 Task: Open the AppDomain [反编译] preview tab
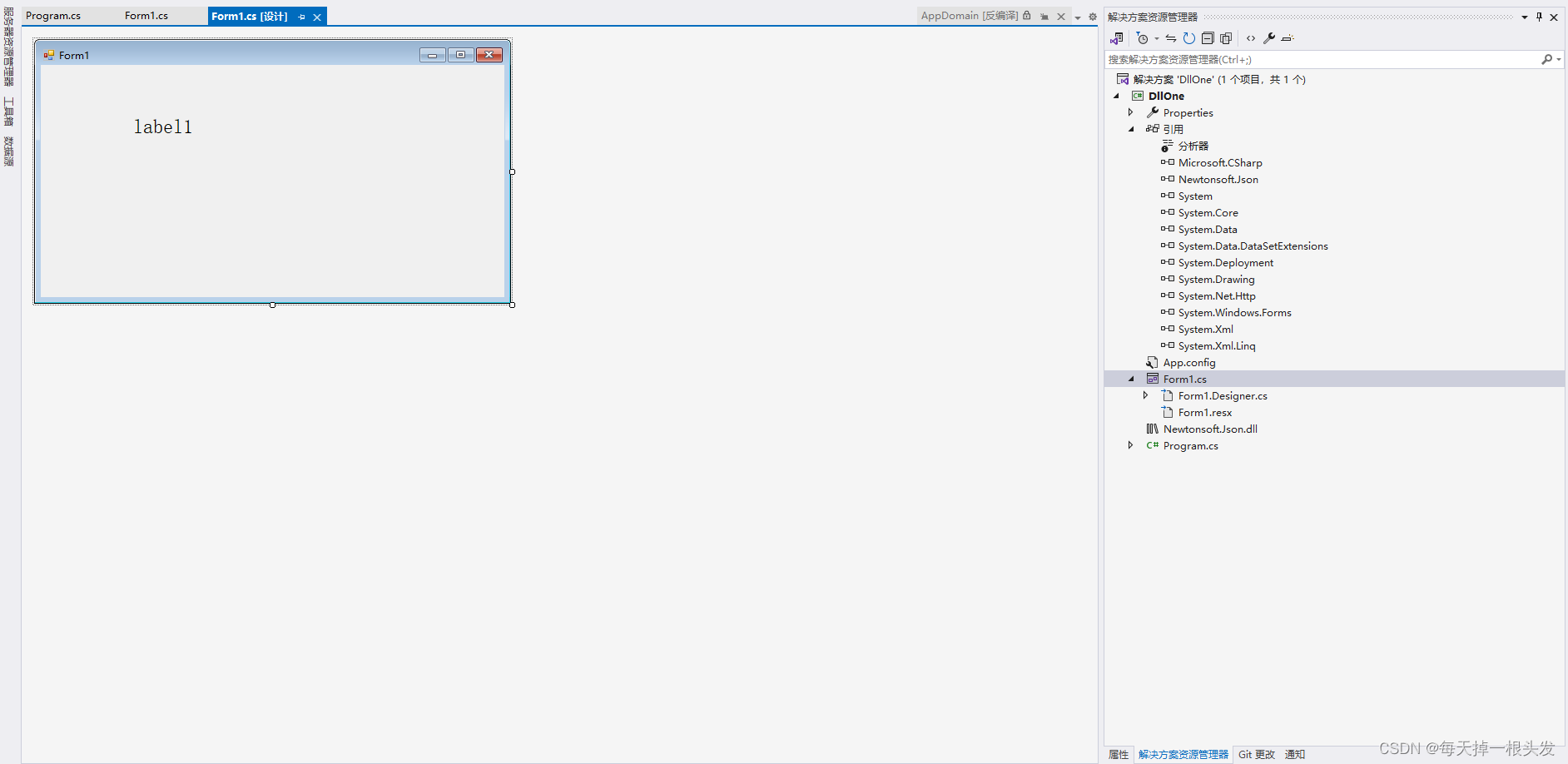click(969, 16)
